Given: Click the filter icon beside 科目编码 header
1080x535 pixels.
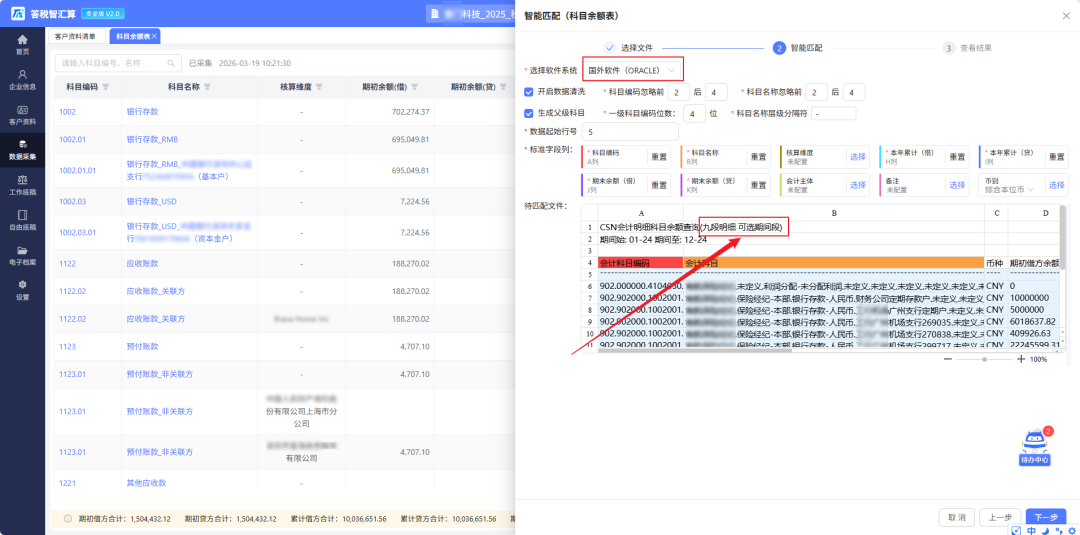Looking at the screenshot, I should [105, 87].
